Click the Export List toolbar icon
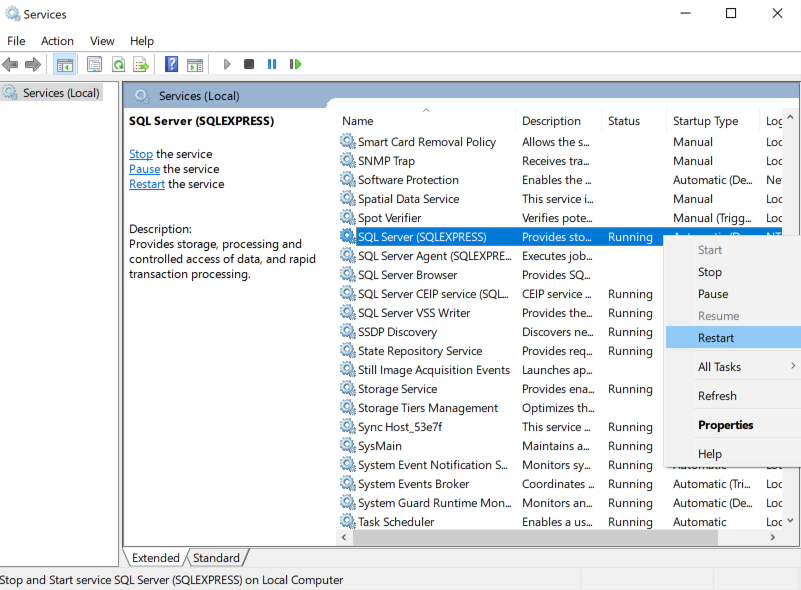This screenshot has width=801, height=590. [x=141, y=64]
